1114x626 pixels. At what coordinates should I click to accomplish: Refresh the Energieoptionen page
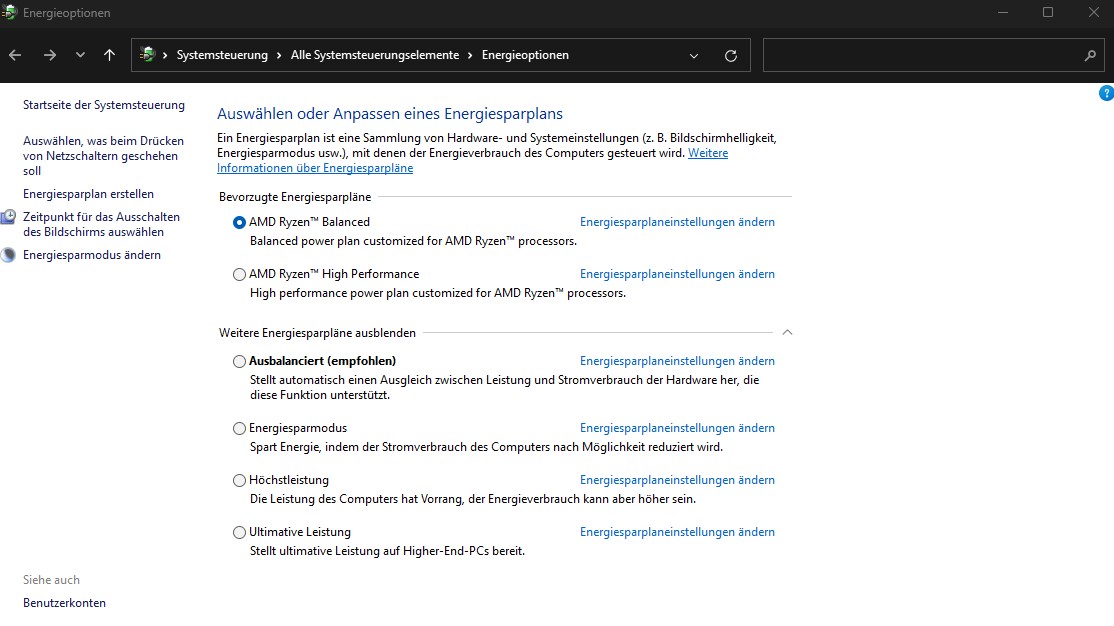click(x=730, y=55)
